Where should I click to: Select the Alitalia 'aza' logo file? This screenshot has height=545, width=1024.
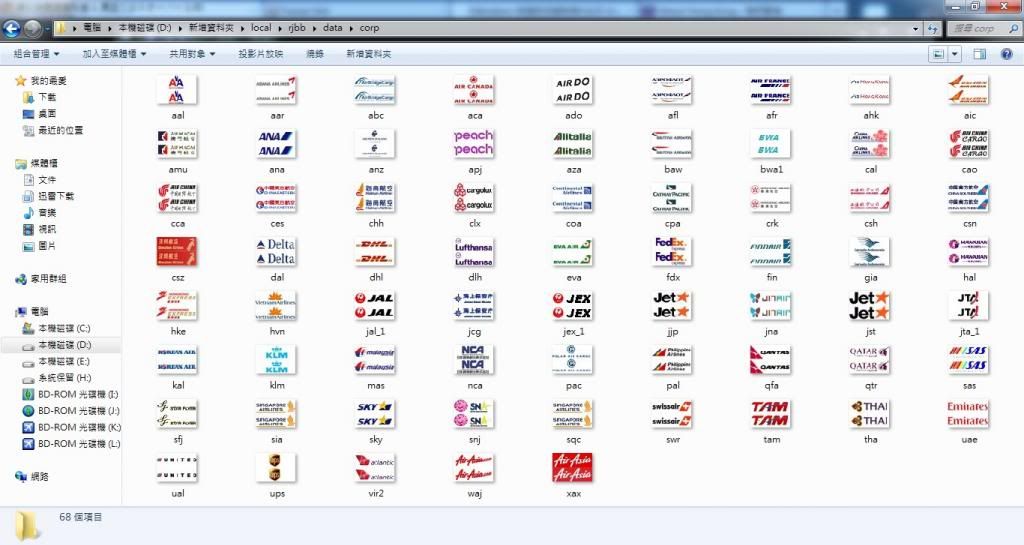click(573, 144)
